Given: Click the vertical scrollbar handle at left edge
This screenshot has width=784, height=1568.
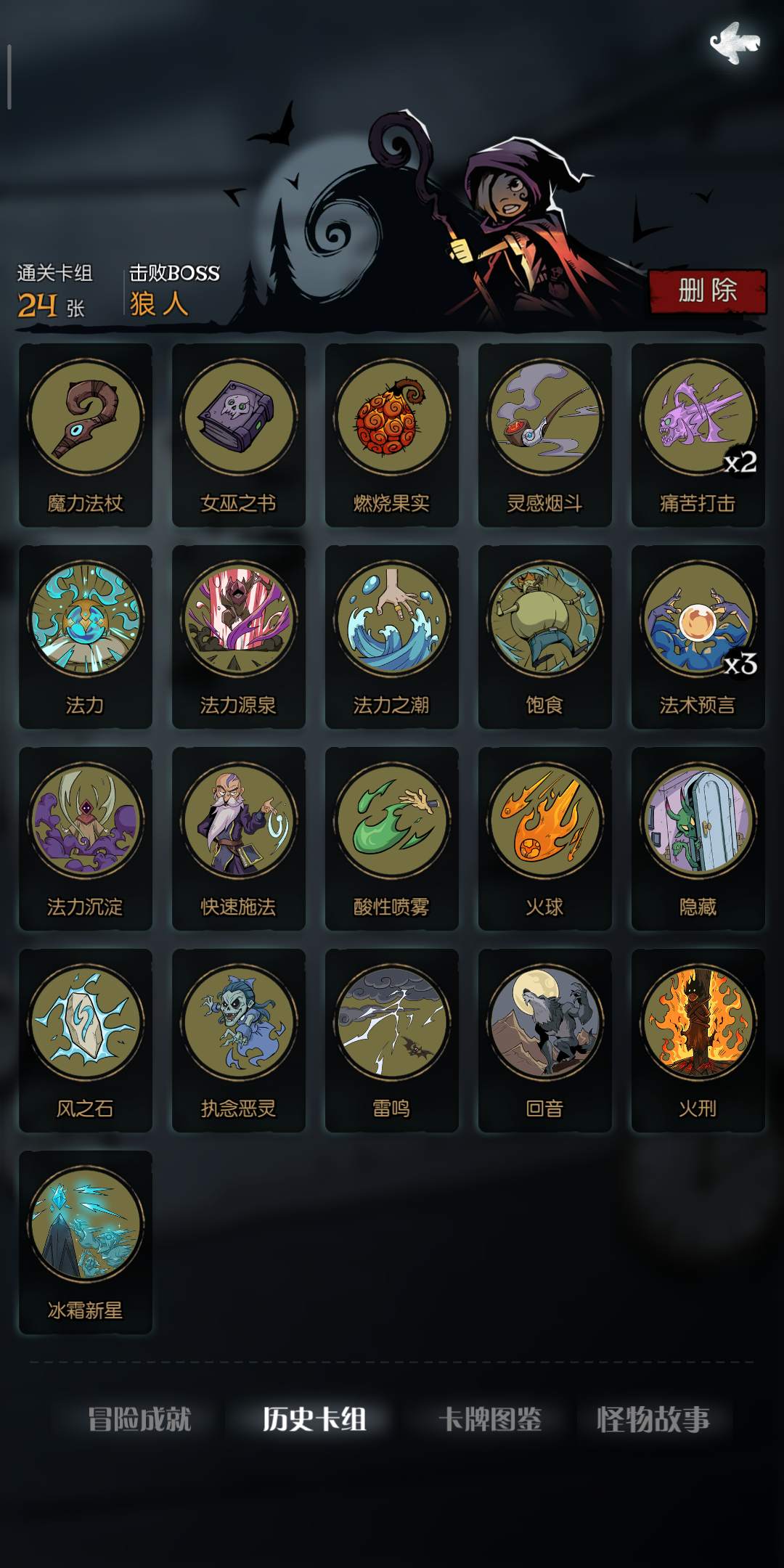Looking at the screenshot, I should click(9, 77).
